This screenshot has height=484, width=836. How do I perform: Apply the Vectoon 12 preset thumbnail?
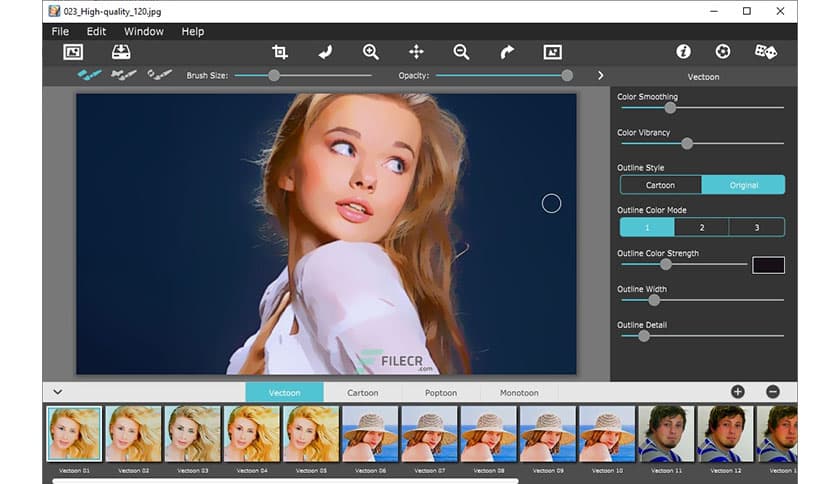click(x=725, y=433)
